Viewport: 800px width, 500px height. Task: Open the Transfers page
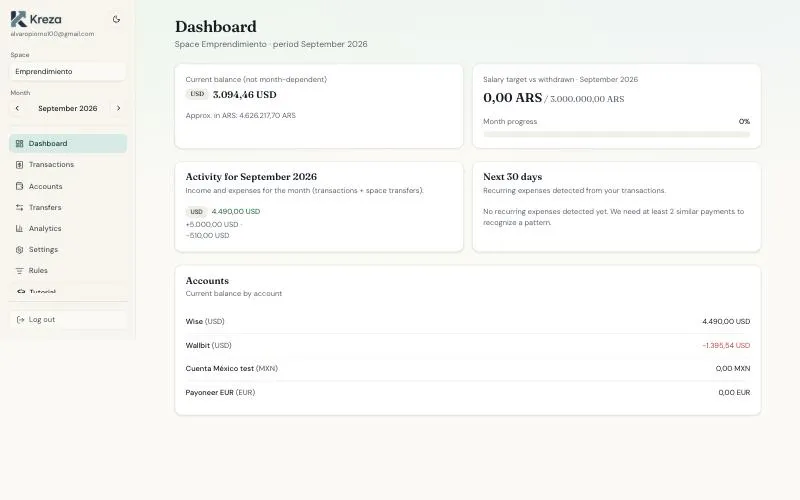point(68,207)
